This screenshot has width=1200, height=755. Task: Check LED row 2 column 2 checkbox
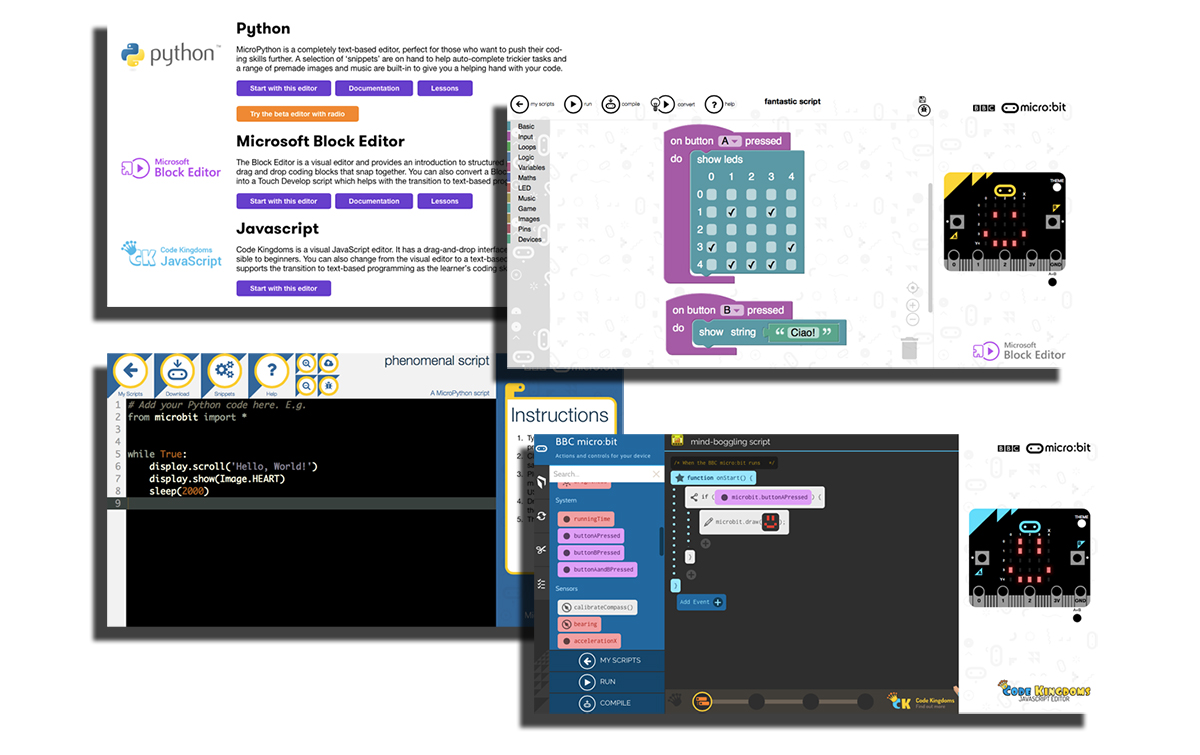(752, 229)
